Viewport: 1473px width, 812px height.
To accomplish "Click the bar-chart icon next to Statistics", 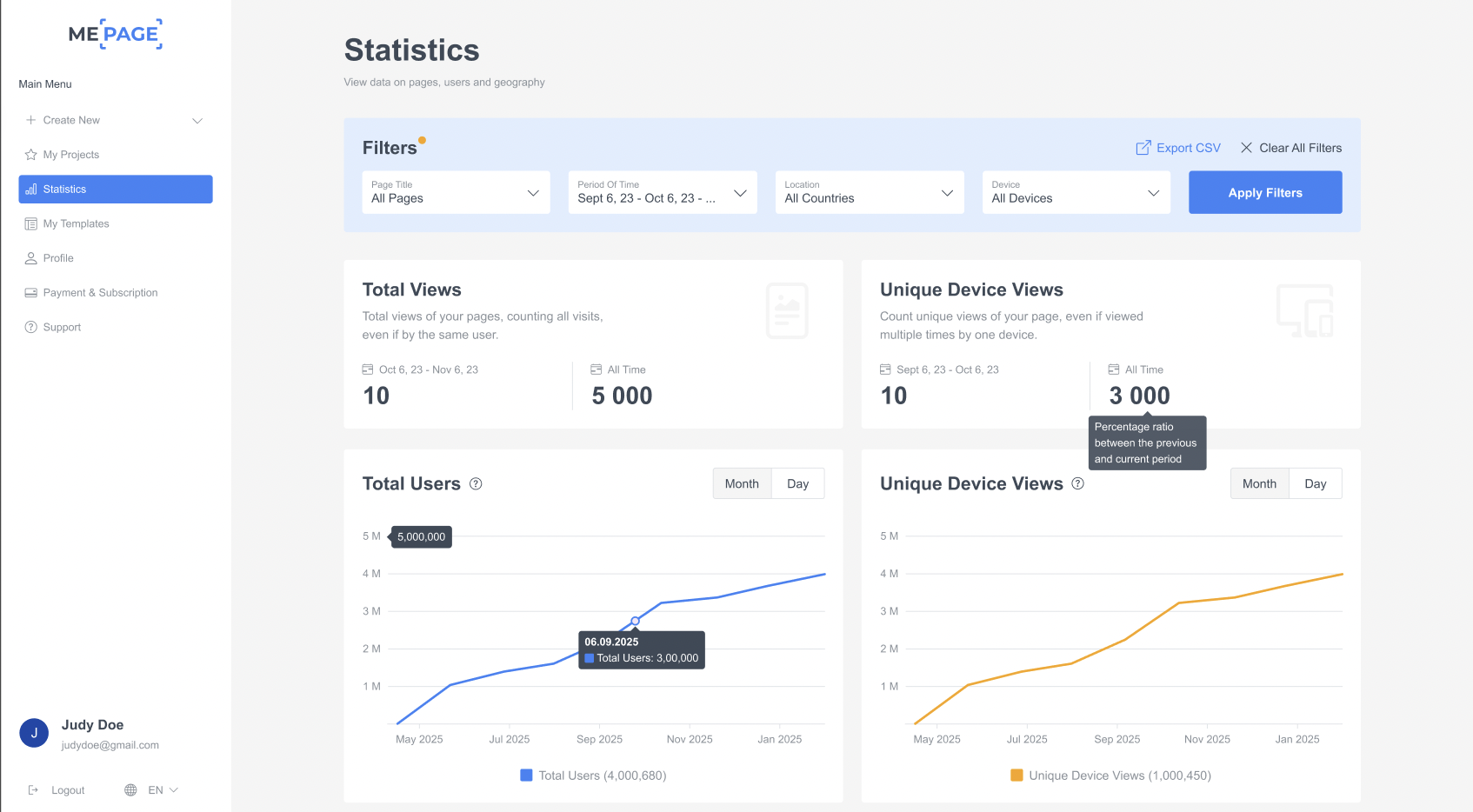I will click(x=32, y=189).
